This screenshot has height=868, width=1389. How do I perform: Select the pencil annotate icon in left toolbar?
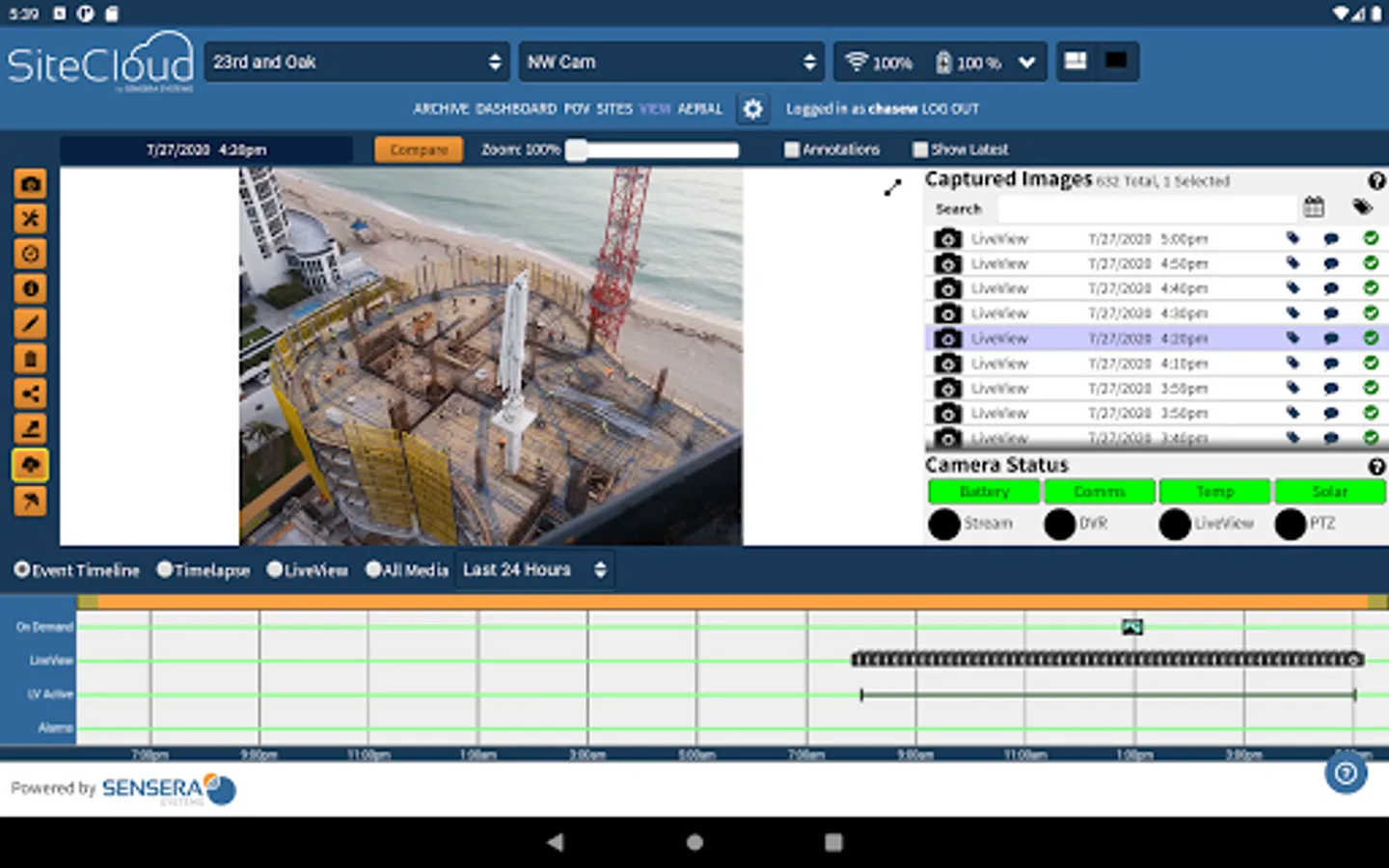tap(30, 324)
